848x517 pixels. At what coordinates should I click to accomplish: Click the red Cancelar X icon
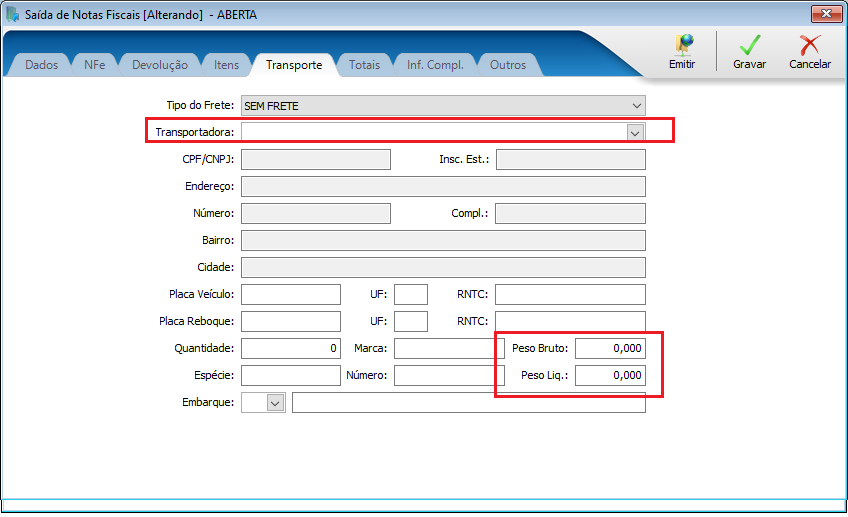click(809, 45)
